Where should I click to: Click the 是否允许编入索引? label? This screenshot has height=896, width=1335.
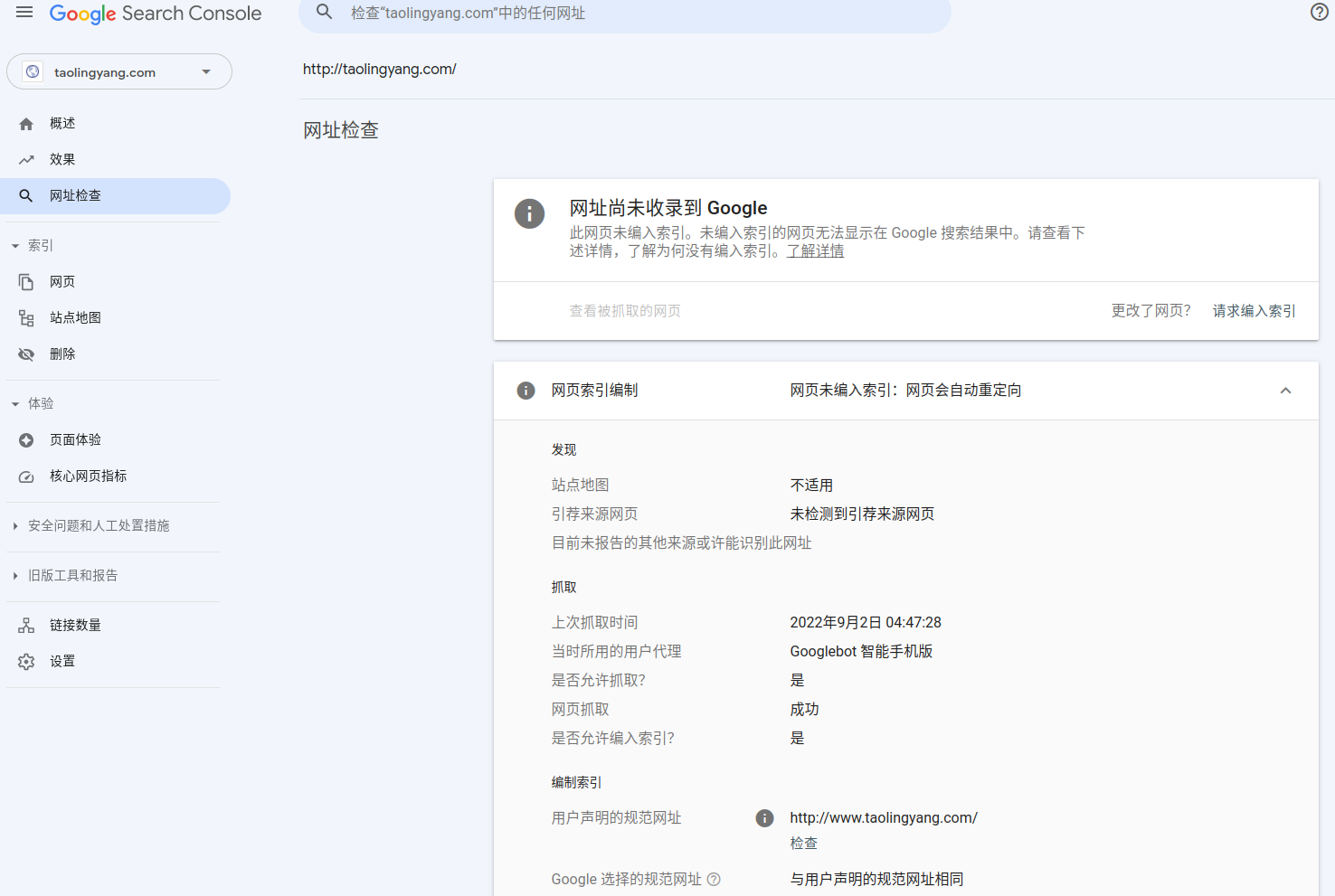[x=613, y=739]
